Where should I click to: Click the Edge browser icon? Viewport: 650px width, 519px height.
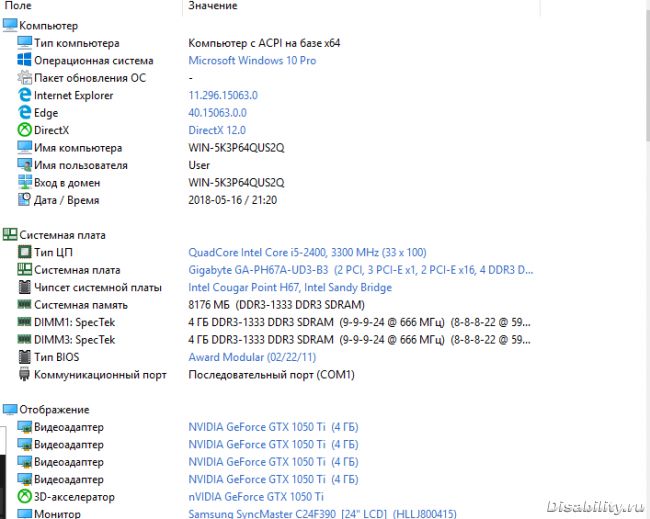24,112
